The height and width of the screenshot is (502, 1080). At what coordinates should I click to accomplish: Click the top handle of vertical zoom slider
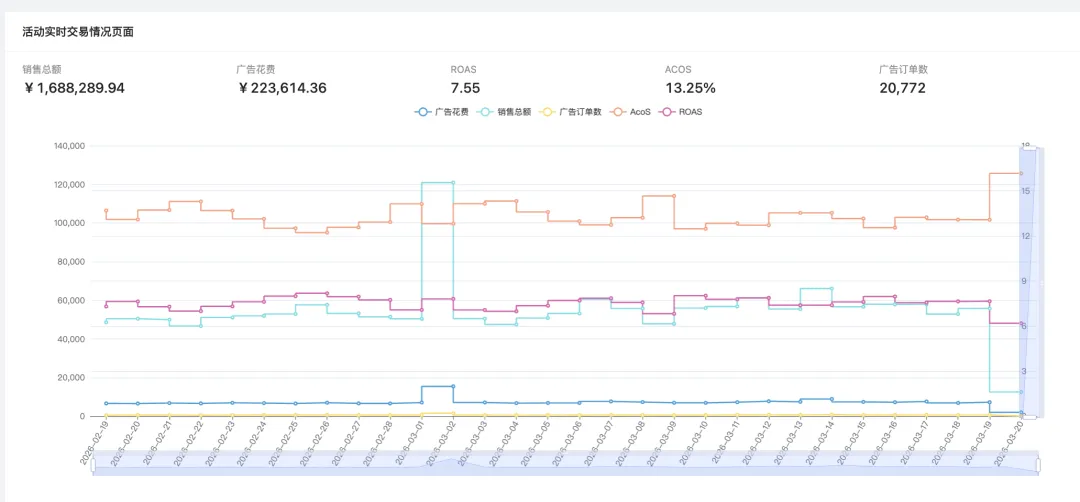pos(1032,147)
